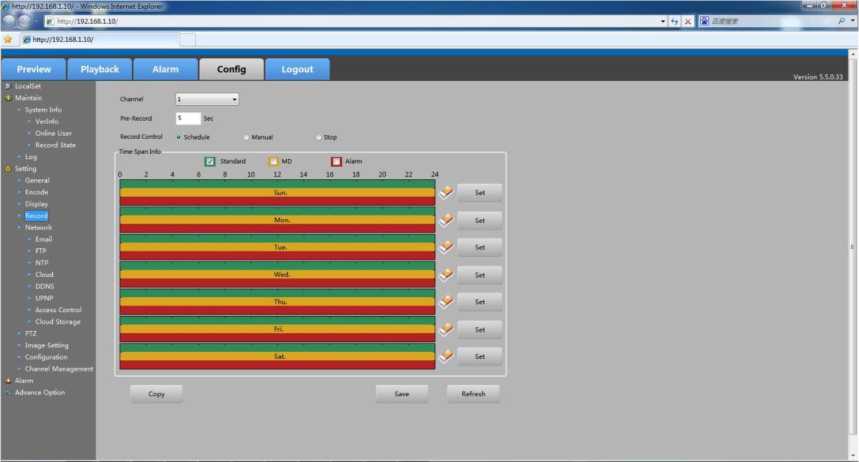Click the favorites star icon
This screenshot has width=859, height=462.
8,39
